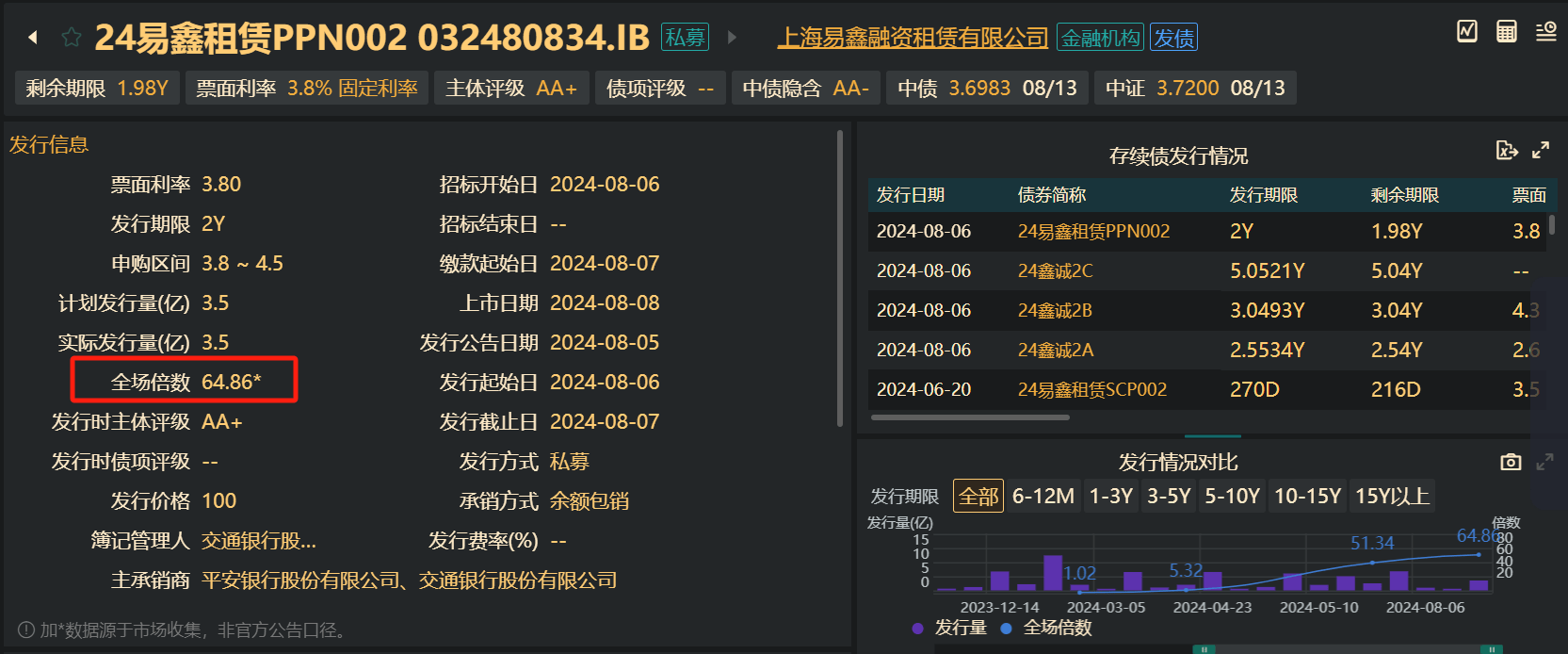Viewport: 1568px width, 654px height.
Task: Open the 24鑫诚2C bond link
Action: point(1055,271)
